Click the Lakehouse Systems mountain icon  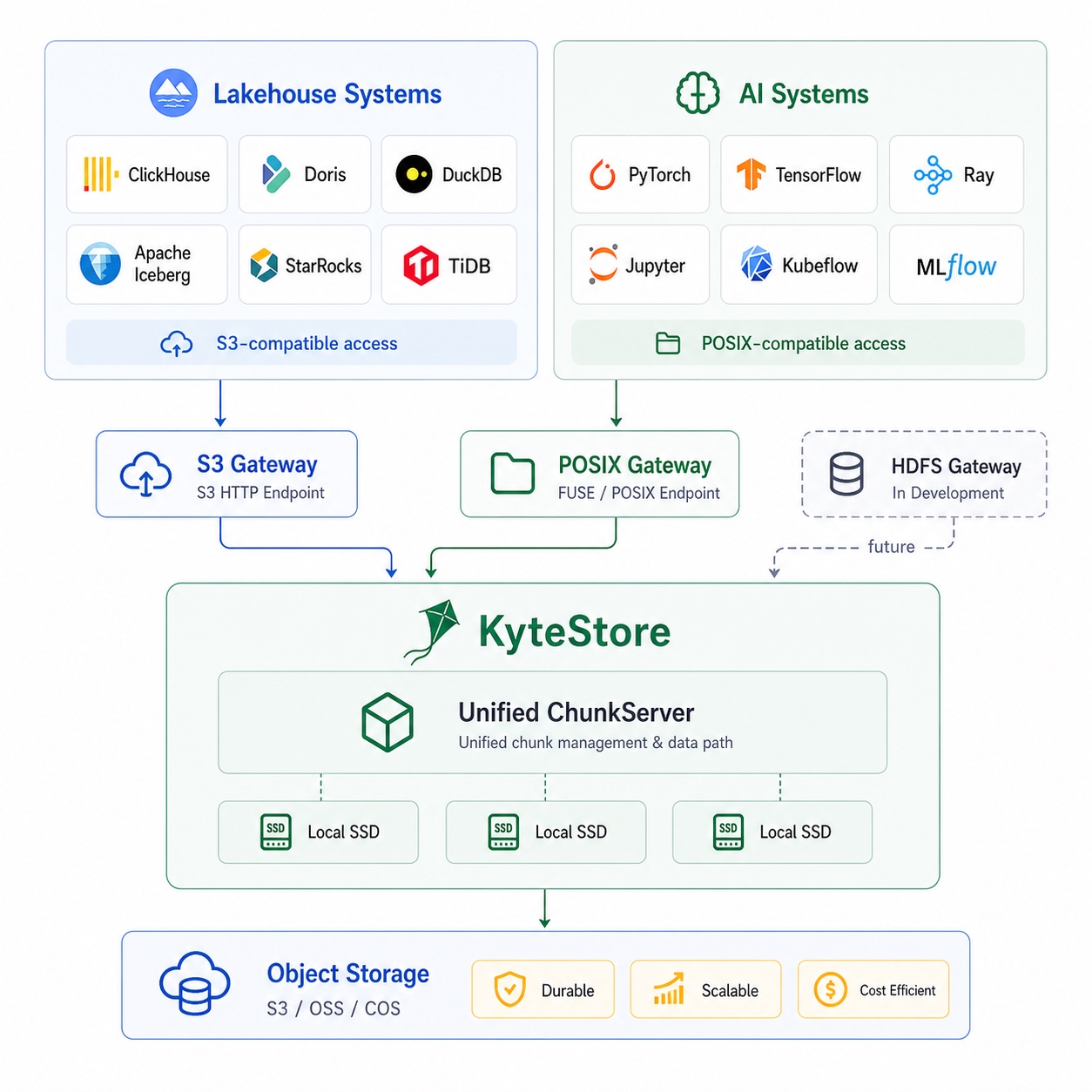(x=173, y=93)
